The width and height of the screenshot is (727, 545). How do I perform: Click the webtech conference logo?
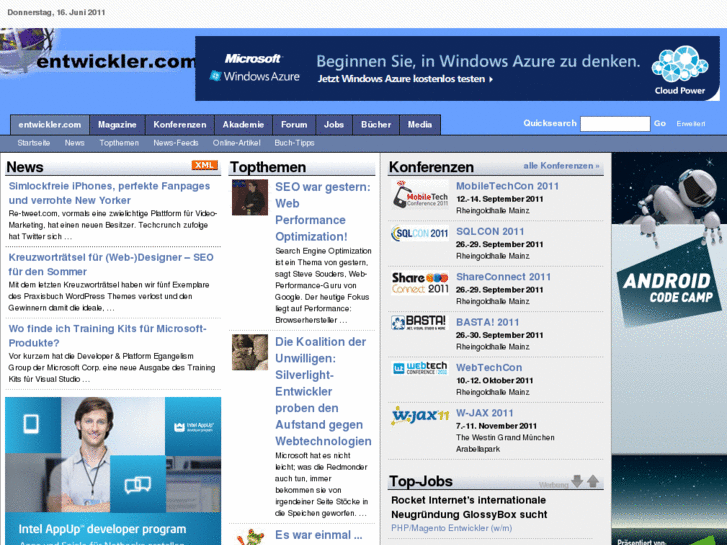[419, 369]
